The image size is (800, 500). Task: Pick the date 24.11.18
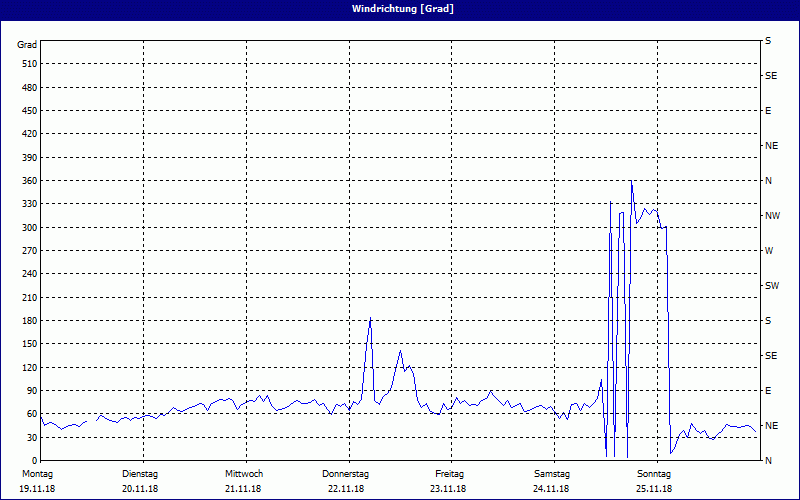click(x=551, y=489)
